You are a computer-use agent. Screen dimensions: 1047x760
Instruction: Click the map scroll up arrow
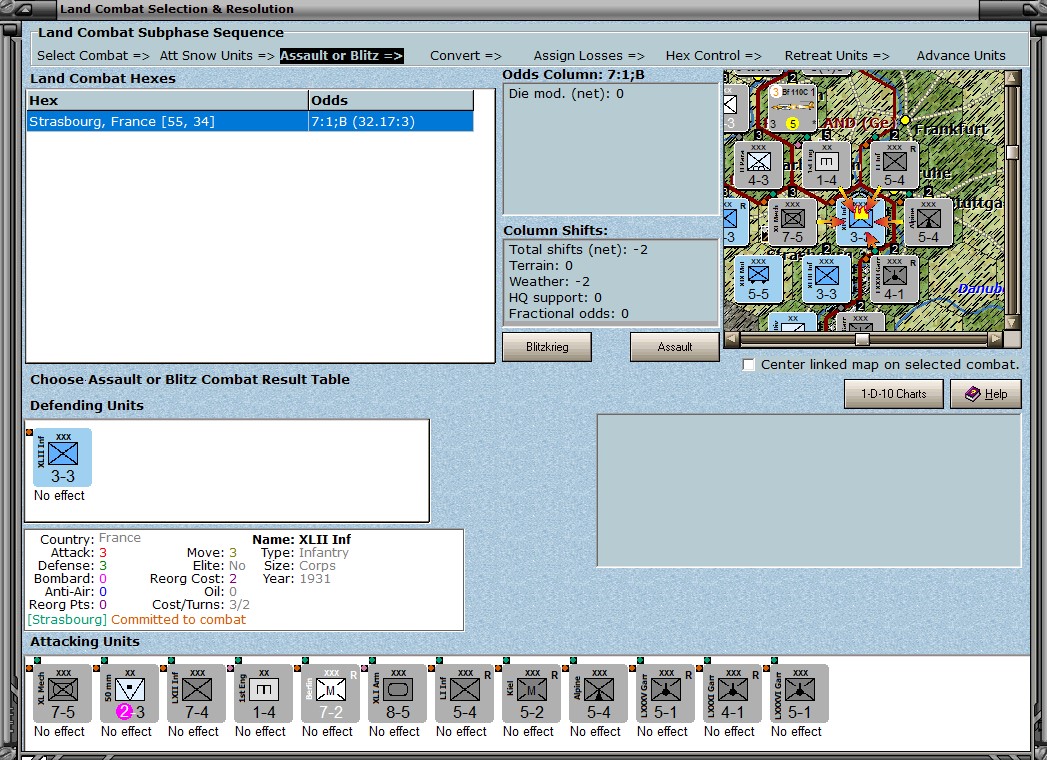point(1012,77)
